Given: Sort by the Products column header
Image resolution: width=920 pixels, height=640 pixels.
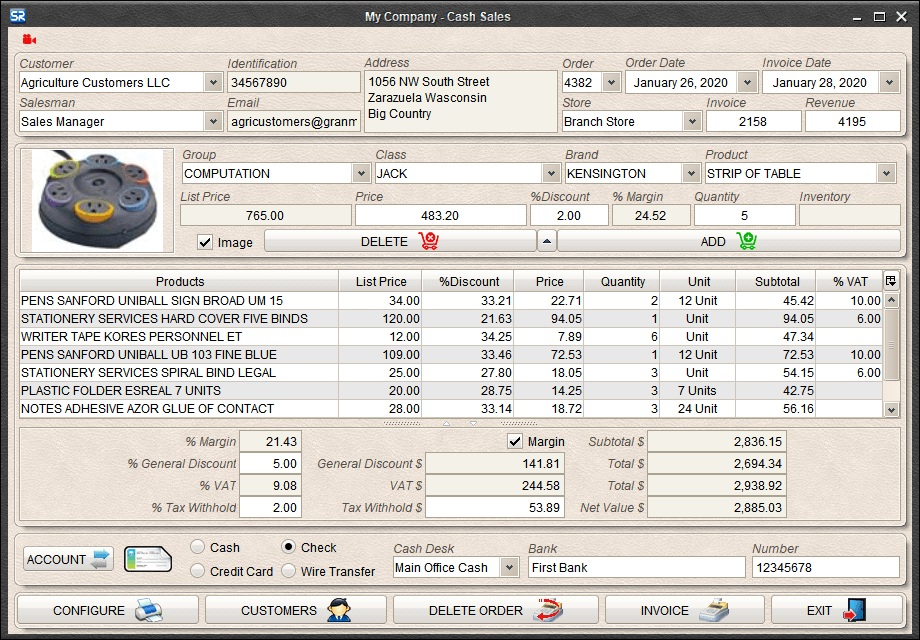Looking at the screenshot, I should [x=180, y=282].
